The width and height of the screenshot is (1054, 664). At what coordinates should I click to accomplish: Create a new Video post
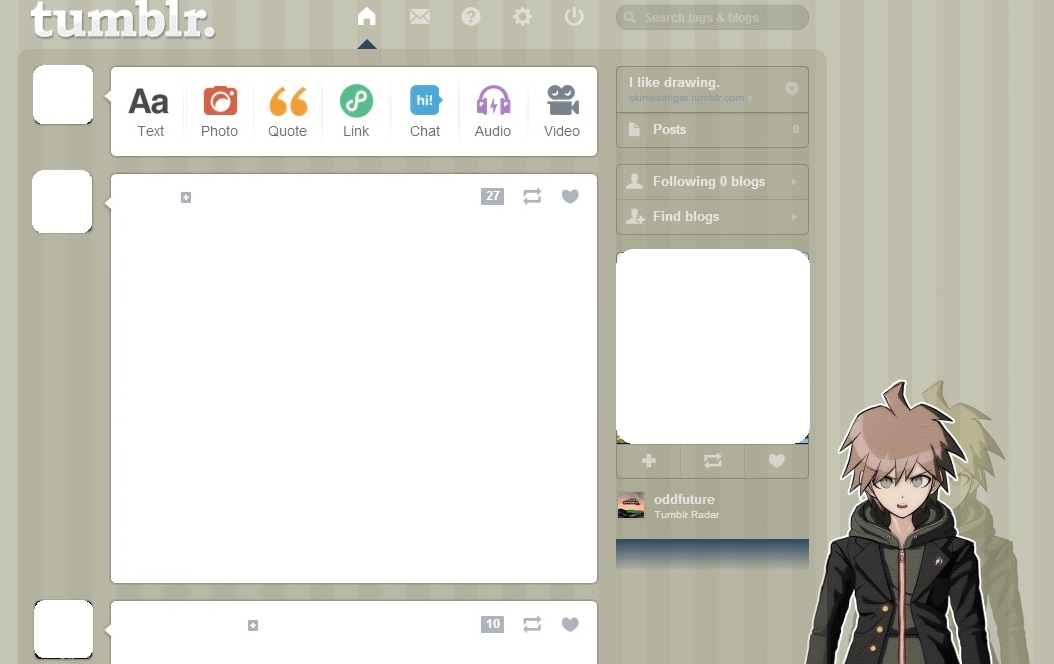click(562, 112)
